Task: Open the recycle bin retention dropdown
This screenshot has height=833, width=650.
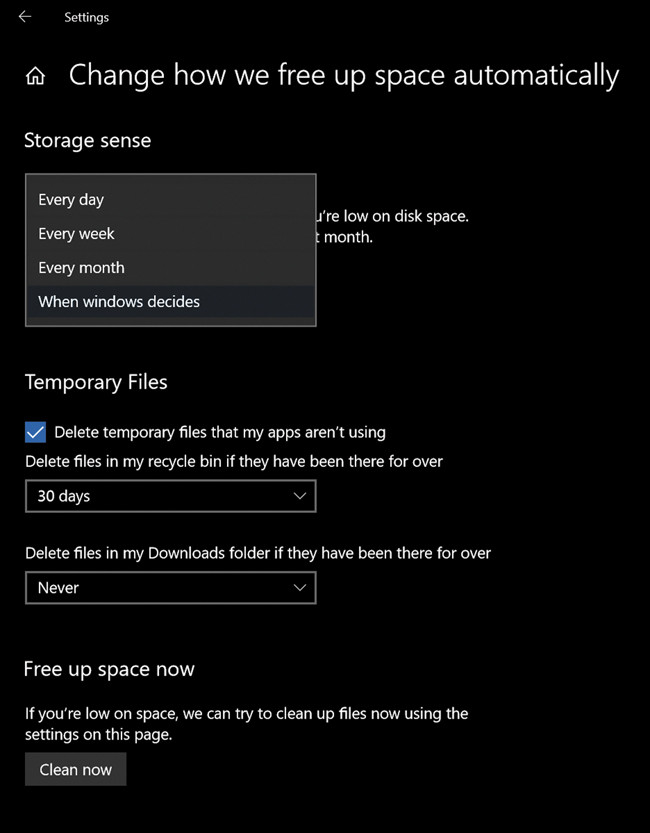Action: 170,496
